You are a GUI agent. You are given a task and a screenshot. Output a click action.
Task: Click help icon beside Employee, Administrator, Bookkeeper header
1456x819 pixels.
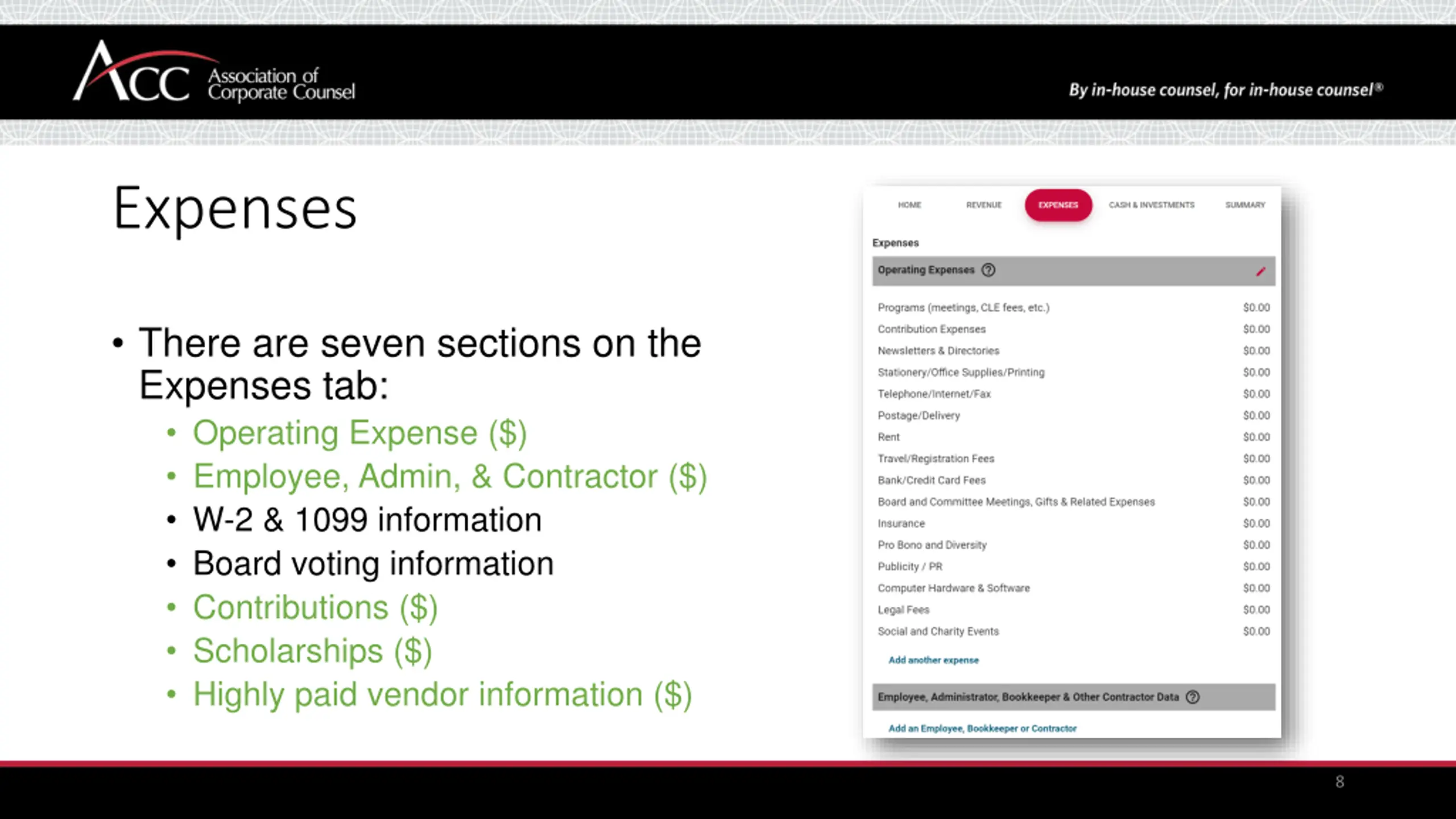1193,697
